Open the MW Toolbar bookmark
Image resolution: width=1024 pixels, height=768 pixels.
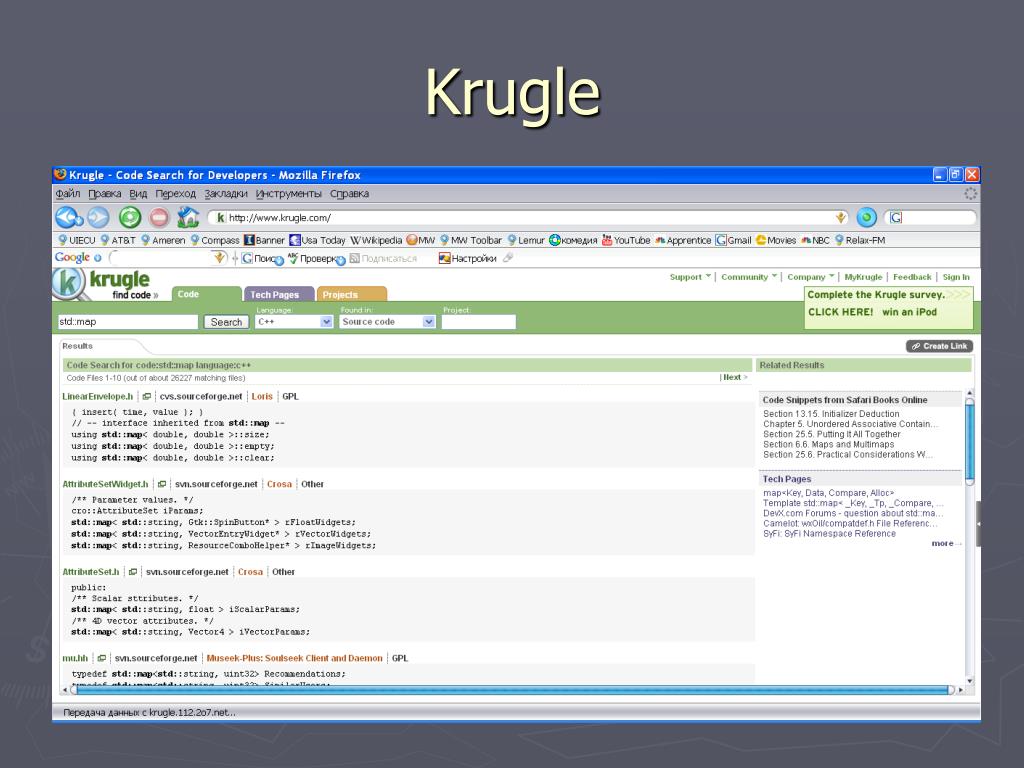pyautogui.click(x=470, y=240)
